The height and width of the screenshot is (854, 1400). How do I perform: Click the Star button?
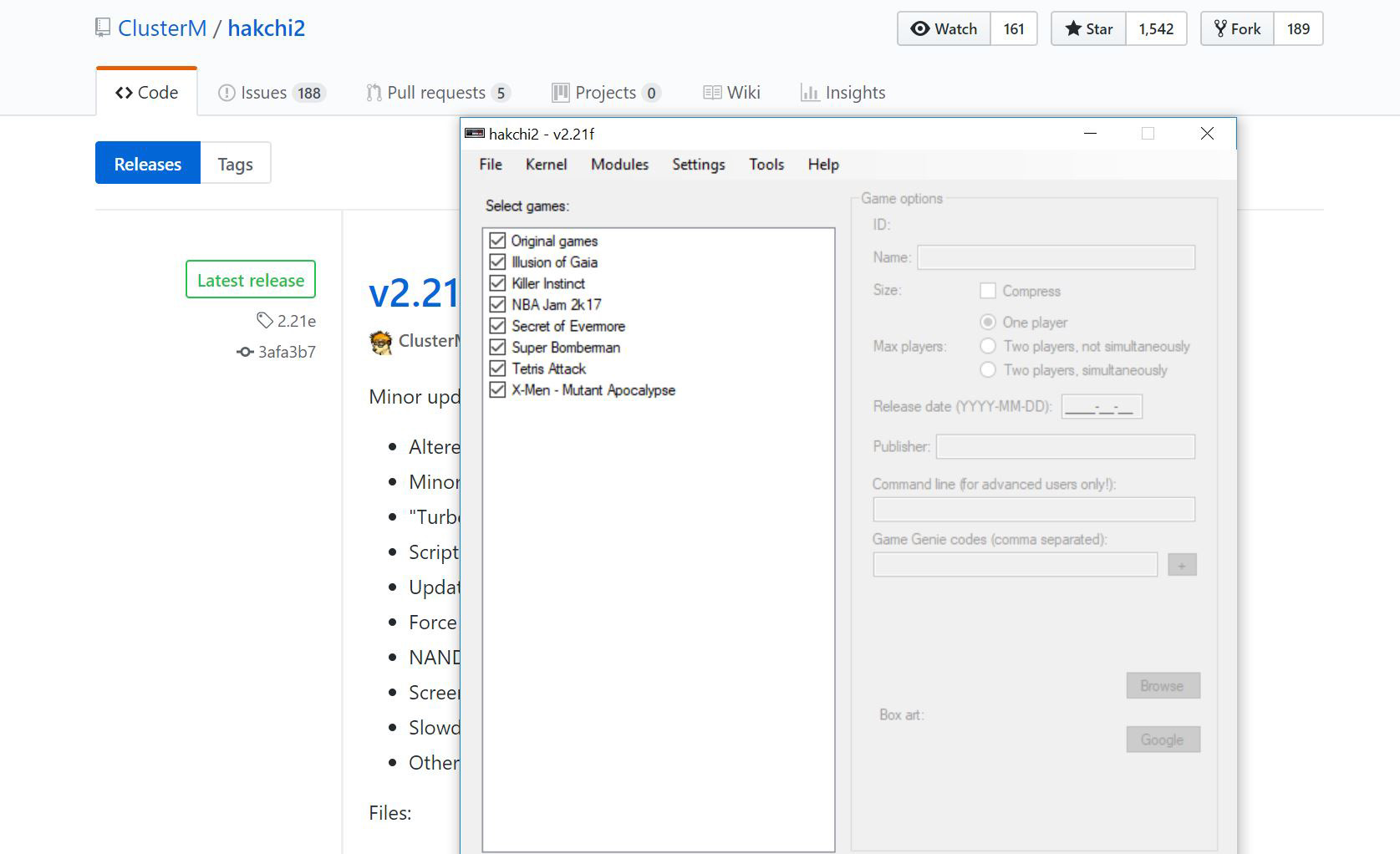[x=1088, y=28]
